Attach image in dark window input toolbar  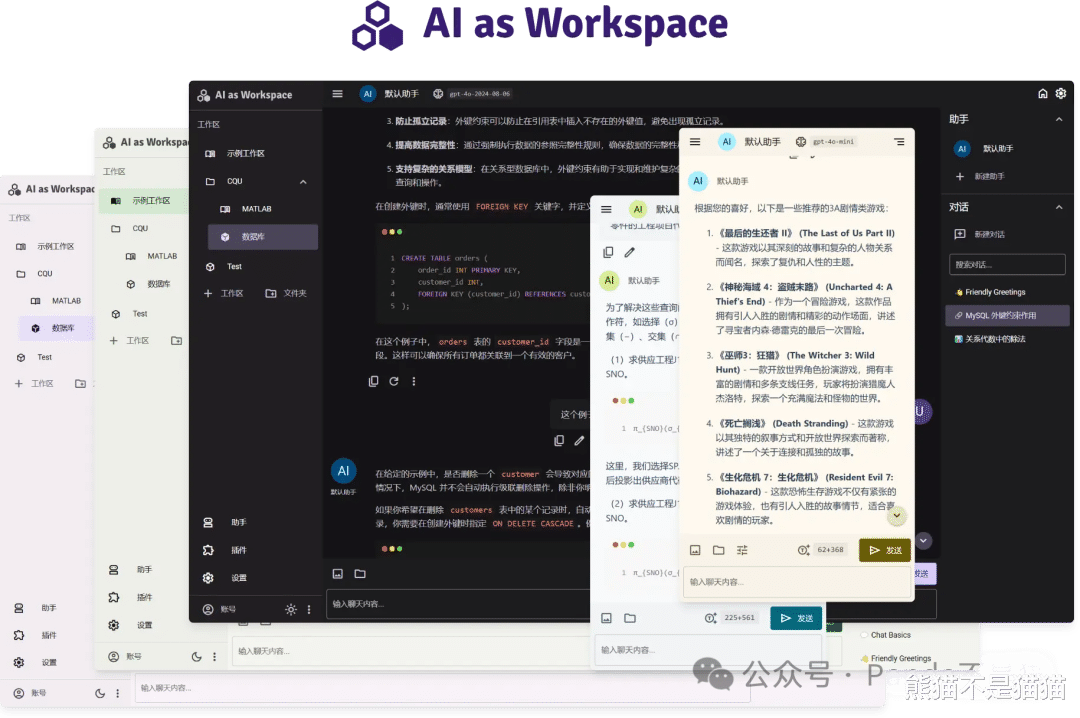338,573
